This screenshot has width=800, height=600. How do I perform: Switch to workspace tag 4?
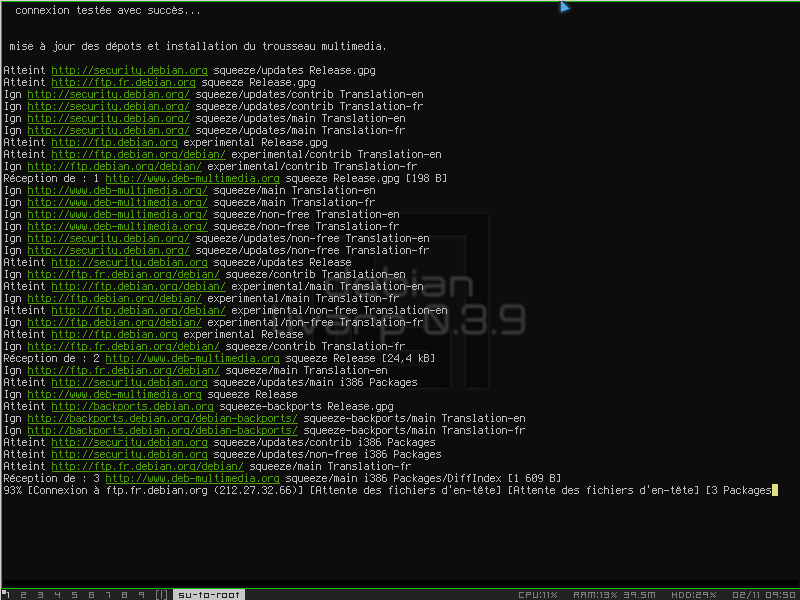click(57, 594)
